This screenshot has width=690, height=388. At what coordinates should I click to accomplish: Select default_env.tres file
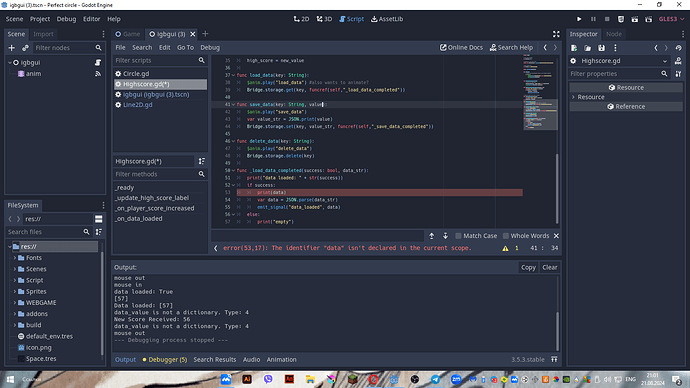49,336
